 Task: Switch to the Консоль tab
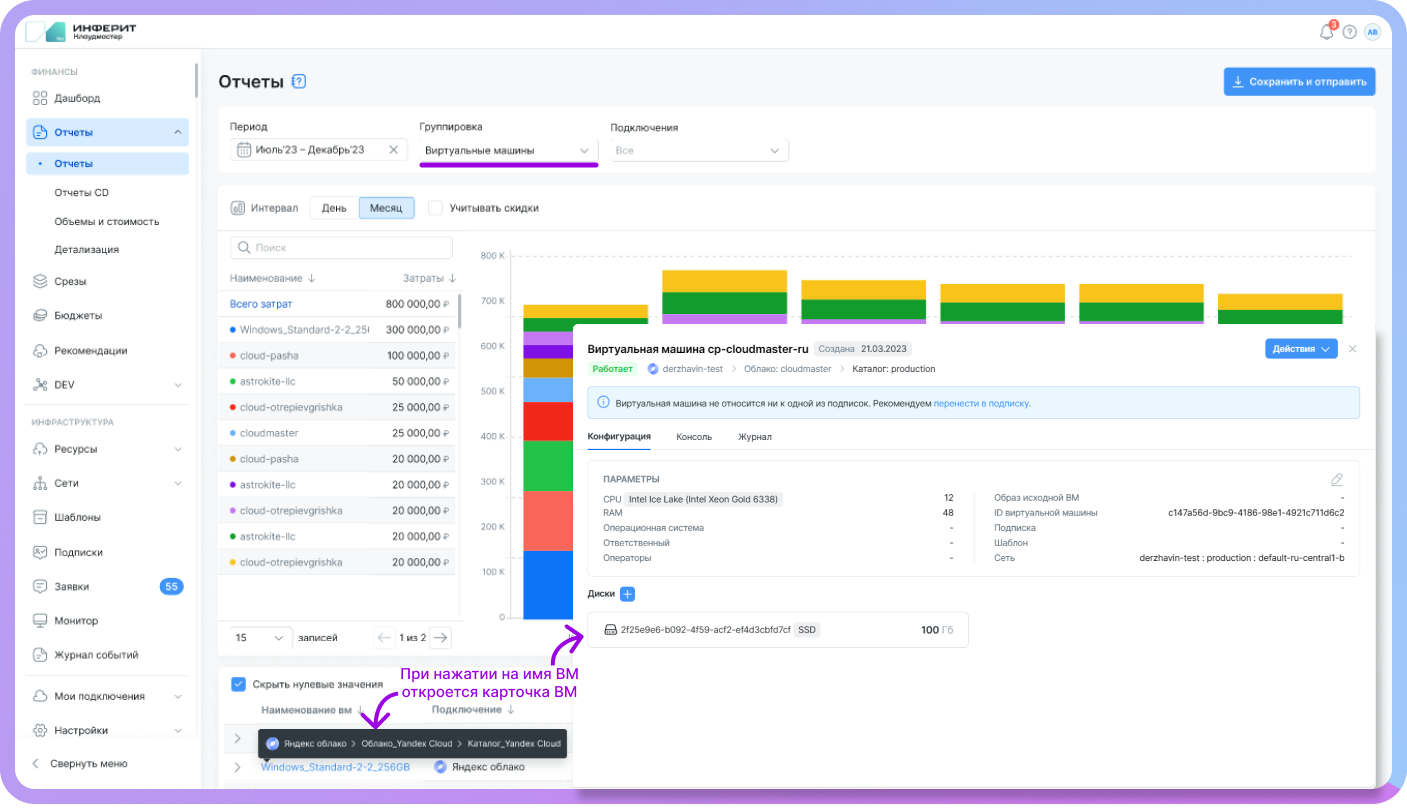coord(694,437)
